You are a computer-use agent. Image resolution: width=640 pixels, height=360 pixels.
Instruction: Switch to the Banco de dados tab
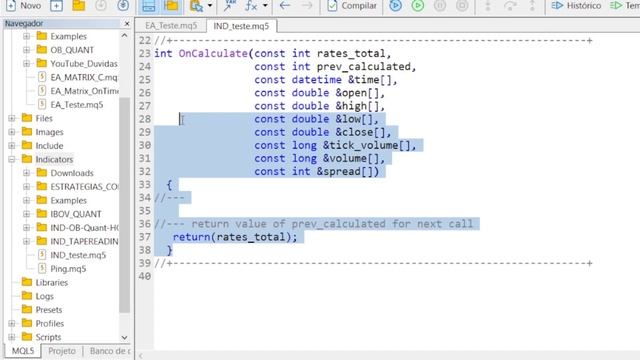pos(109,351)
